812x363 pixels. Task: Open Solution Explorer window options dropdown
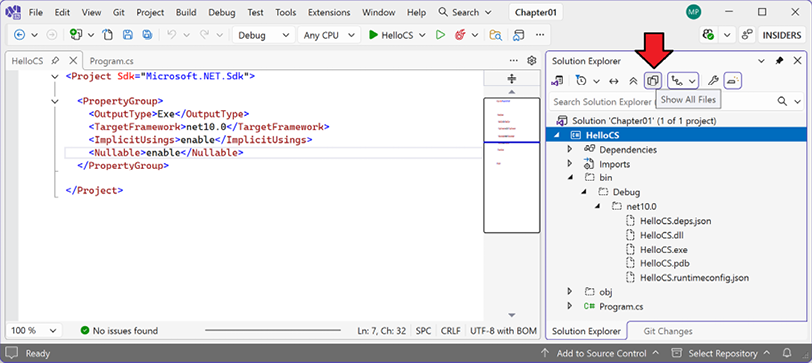761,61
